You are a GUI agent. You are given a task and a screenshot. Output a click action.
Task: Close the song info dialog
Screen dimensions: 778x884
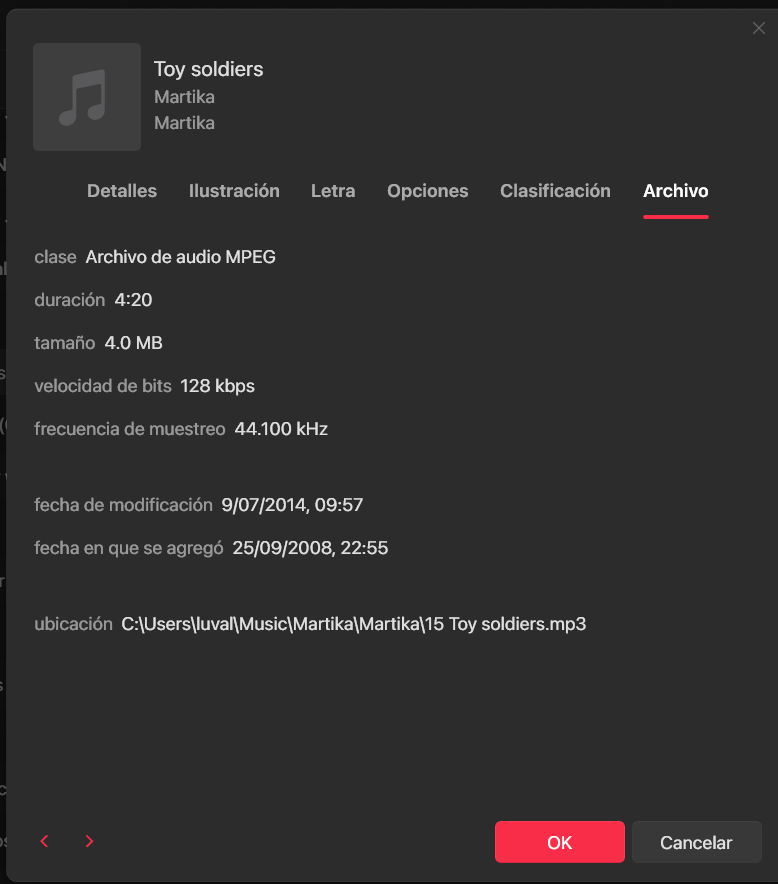click(x=759, y=28)
